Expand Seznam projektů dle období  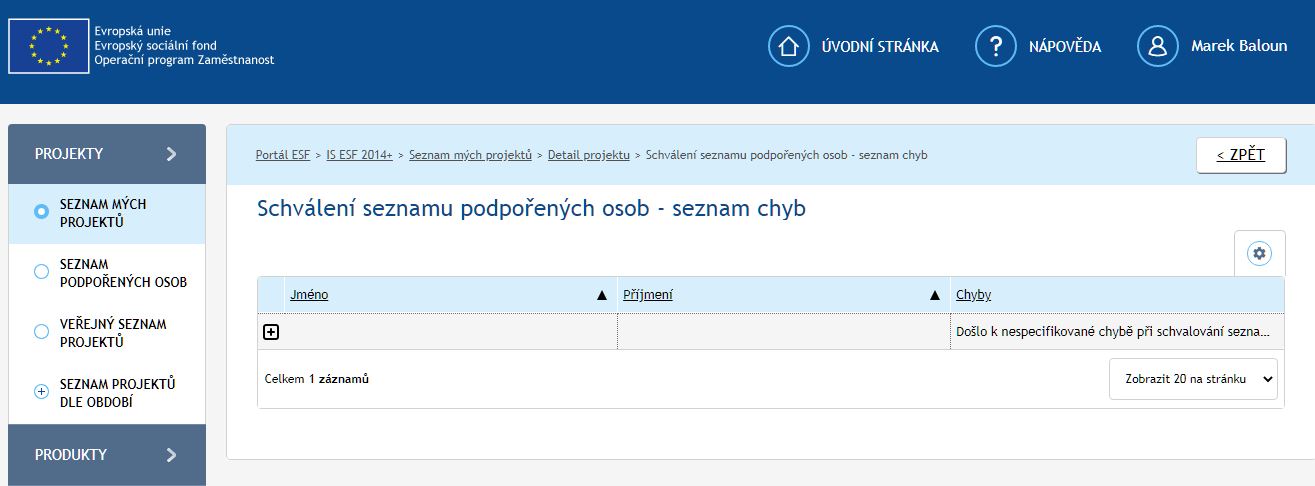click(x=41, y=392)
